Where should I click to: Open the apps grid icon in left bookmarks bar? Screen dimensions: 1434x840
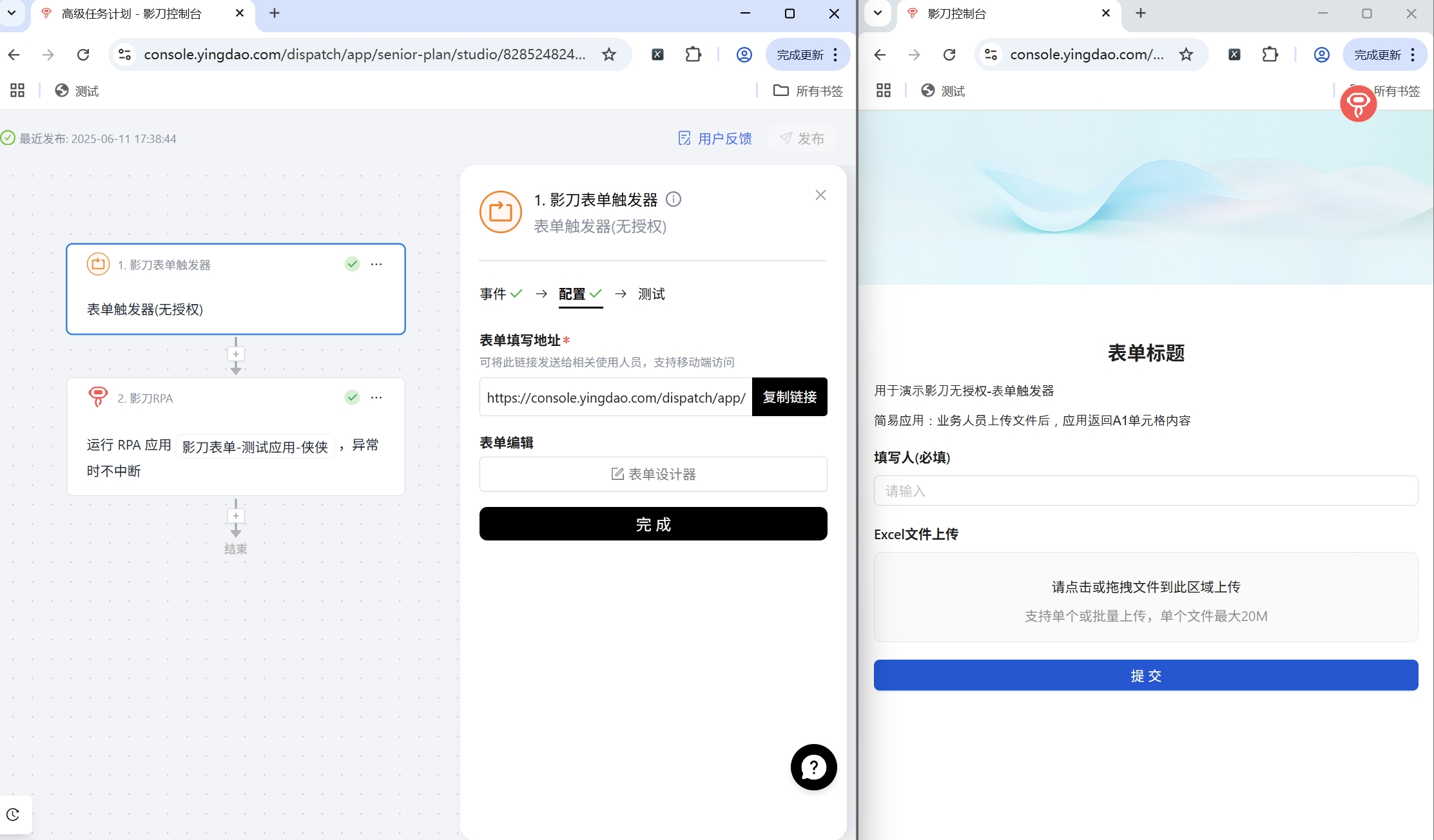click(17, 91)
